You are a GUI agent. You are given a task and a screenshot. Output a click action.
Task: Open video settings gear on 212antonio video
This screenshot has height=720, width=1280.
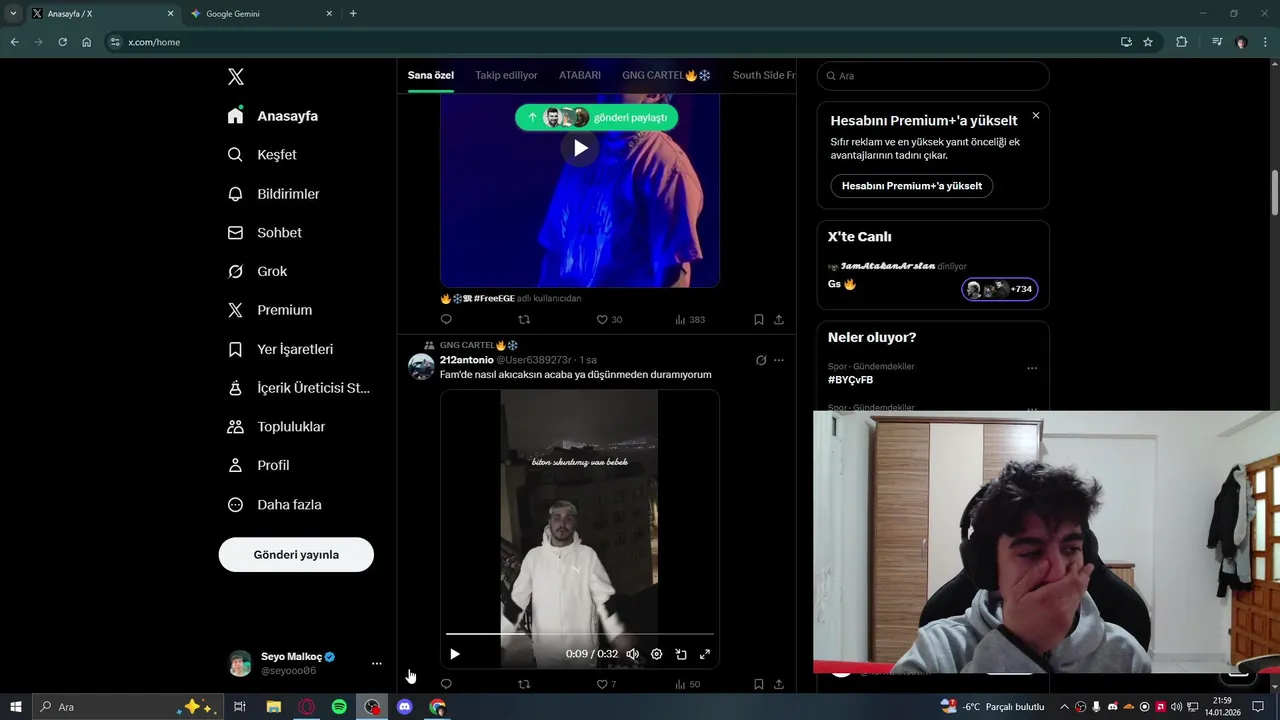(656, 654)
